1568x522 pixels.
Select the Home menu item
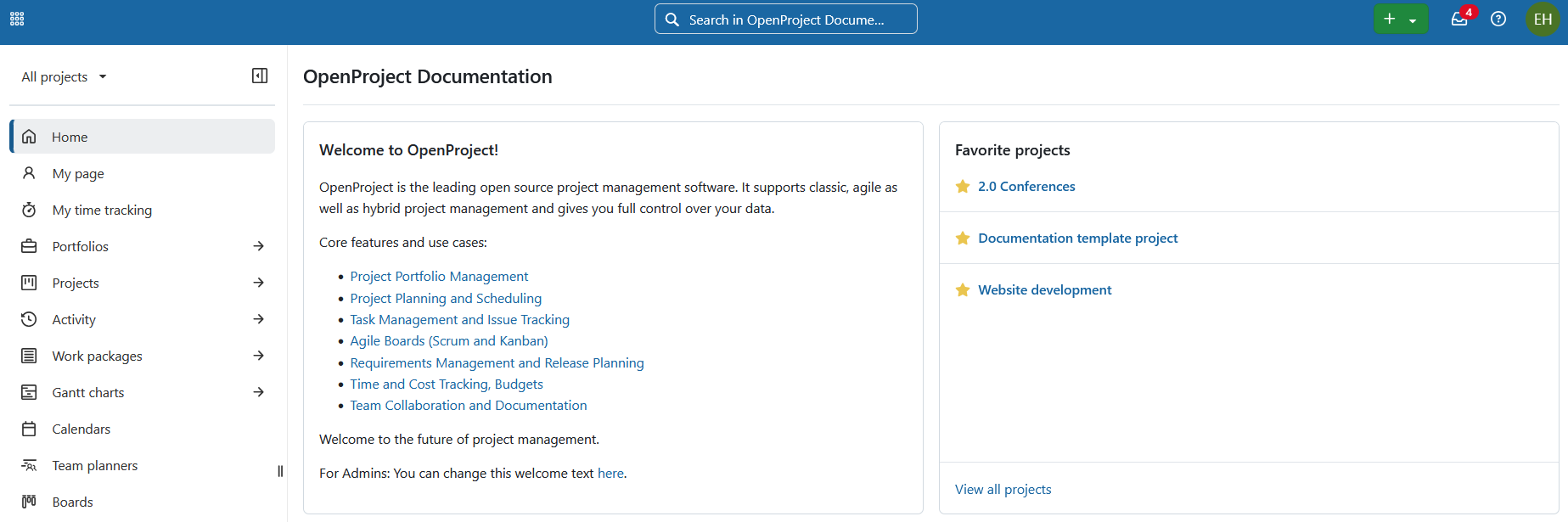143,137
